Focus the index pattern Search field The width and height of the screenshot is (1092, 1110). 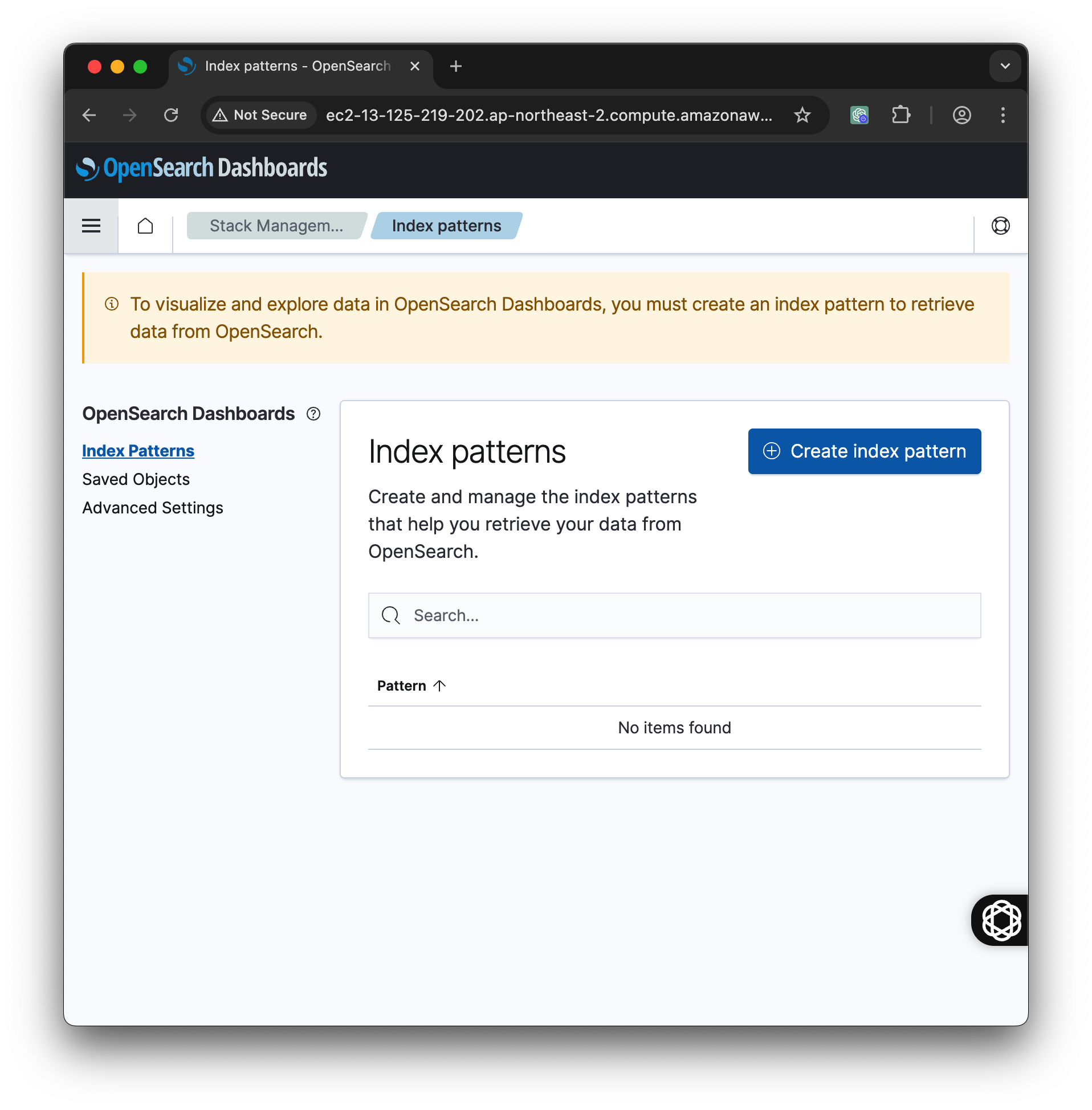click(x=674, y=615)
